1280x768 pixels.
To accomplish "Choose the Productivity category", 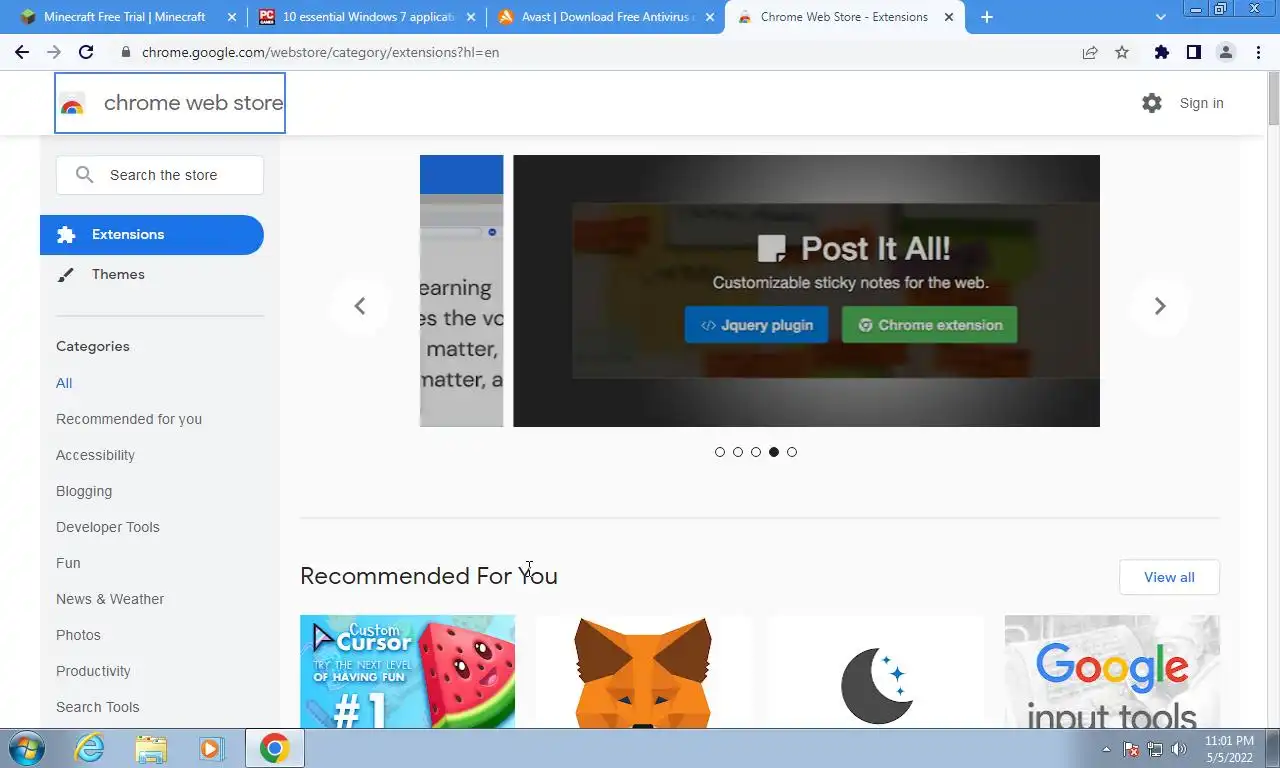I will [x=93, y=671].
